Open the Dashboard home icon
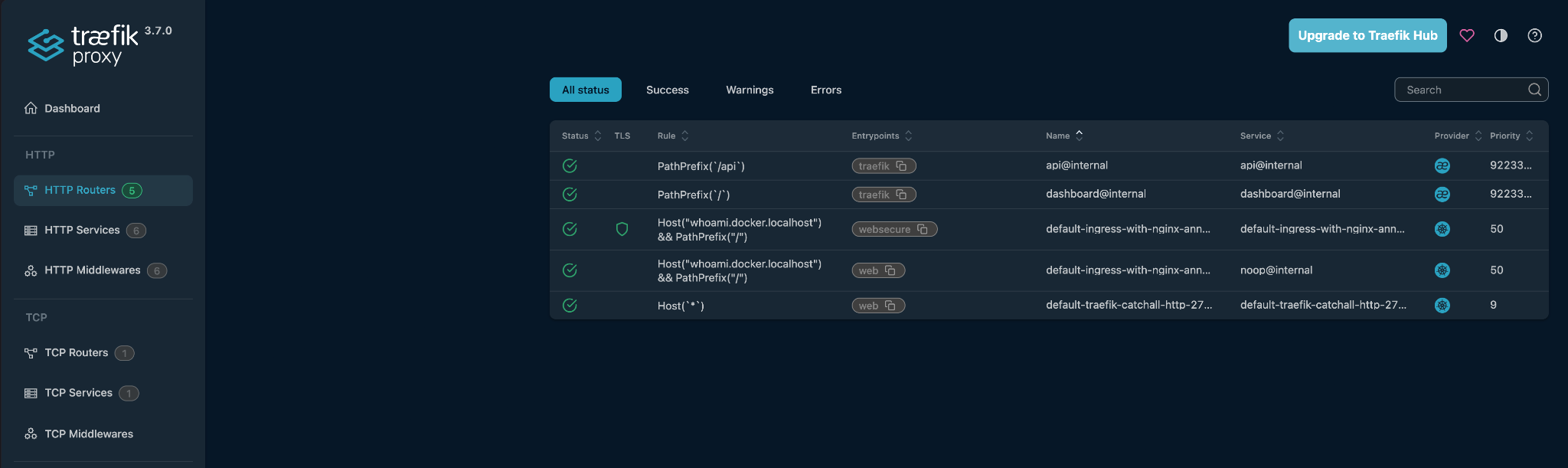The height and width of the screenshot is (468, 1568). [x=31, y=108]
